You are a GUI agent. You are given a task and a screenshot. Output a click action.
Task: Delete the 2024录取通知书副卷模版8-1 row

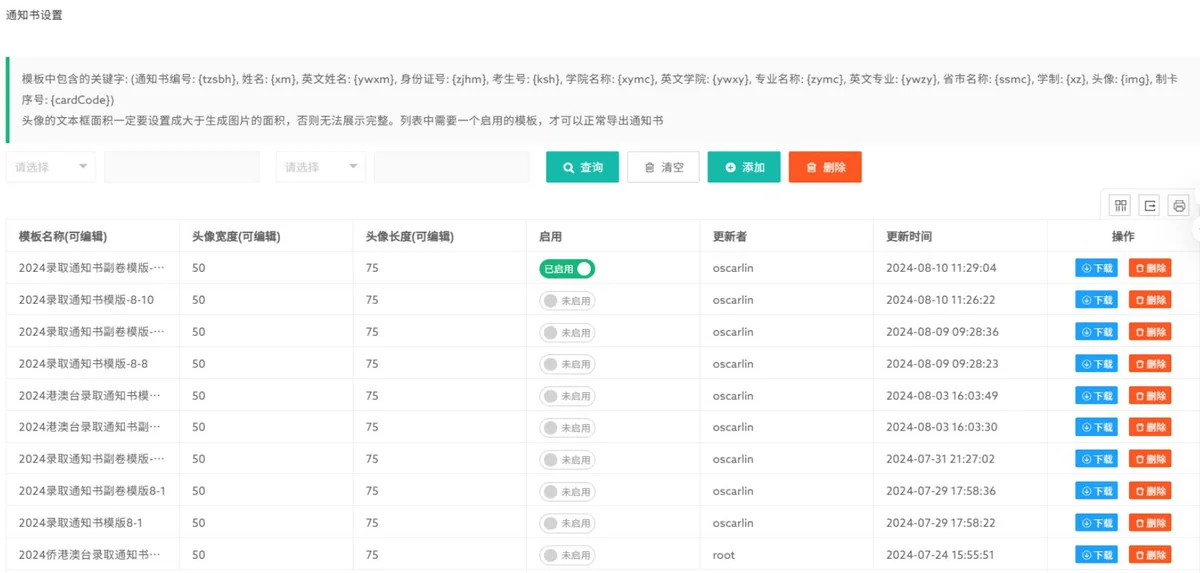[1150, 491]
